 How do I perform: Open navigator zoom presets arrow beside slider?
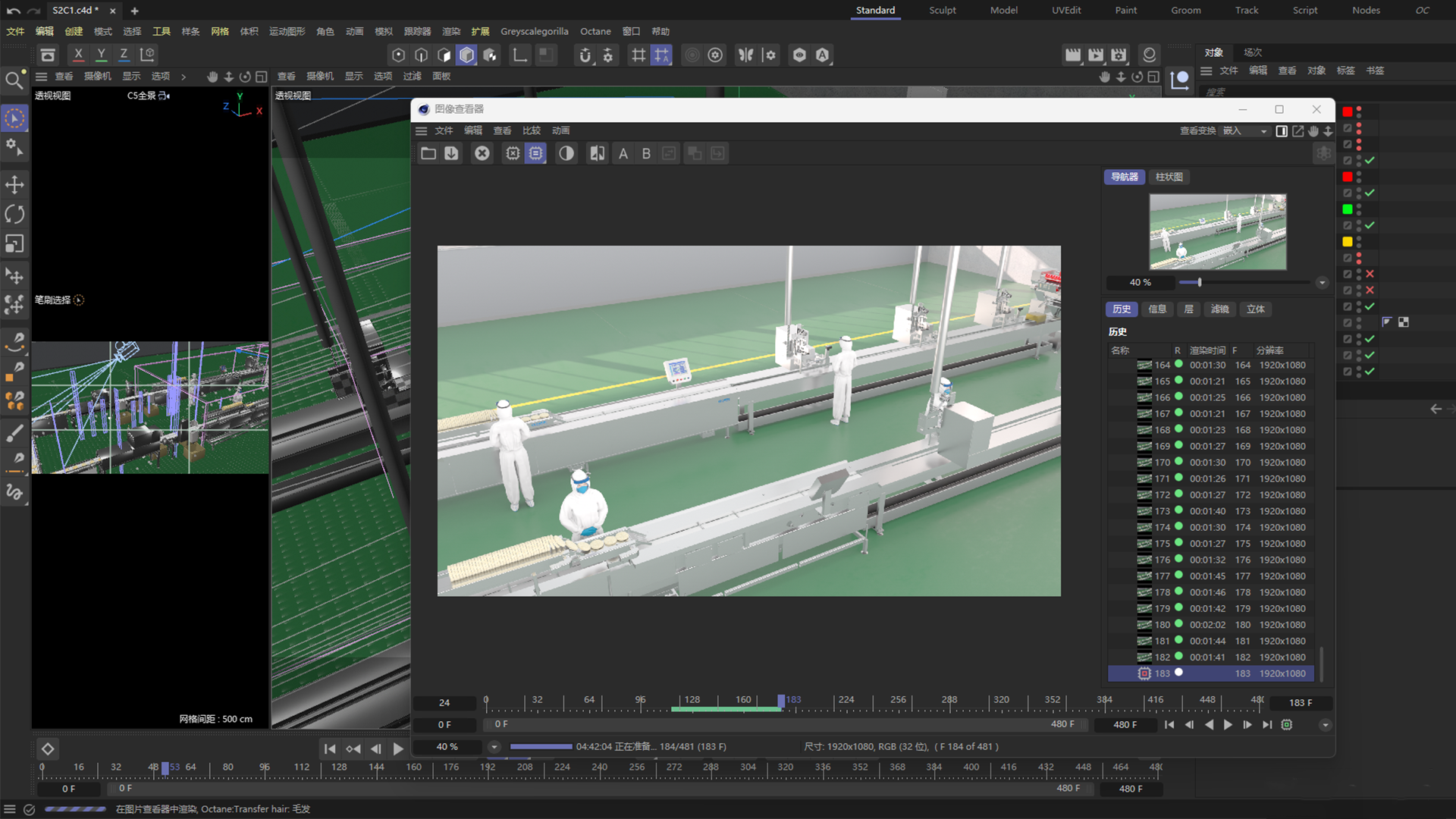click(x=1323, y=282)
